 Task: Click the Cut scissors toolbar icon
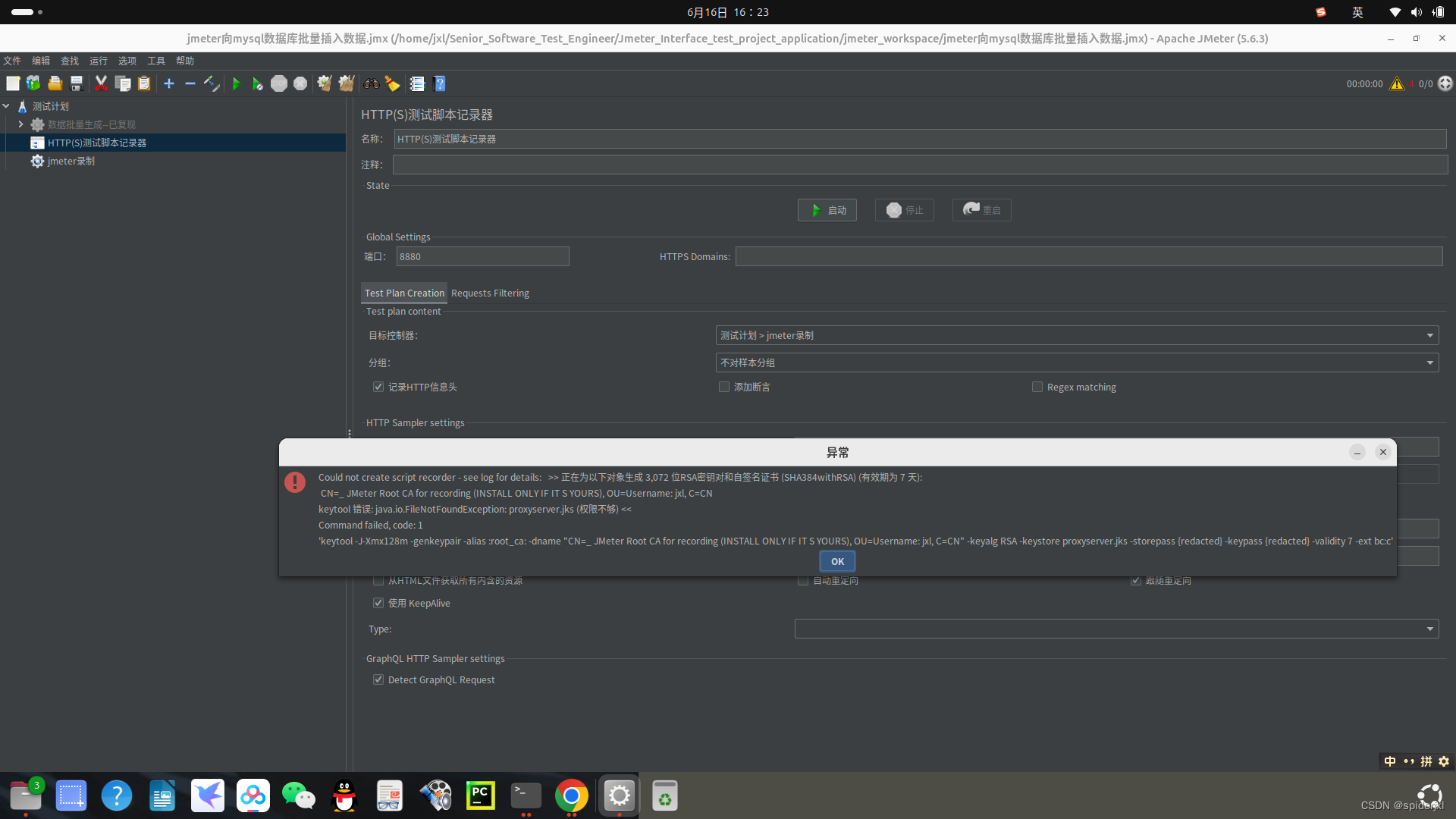[101, 83]
